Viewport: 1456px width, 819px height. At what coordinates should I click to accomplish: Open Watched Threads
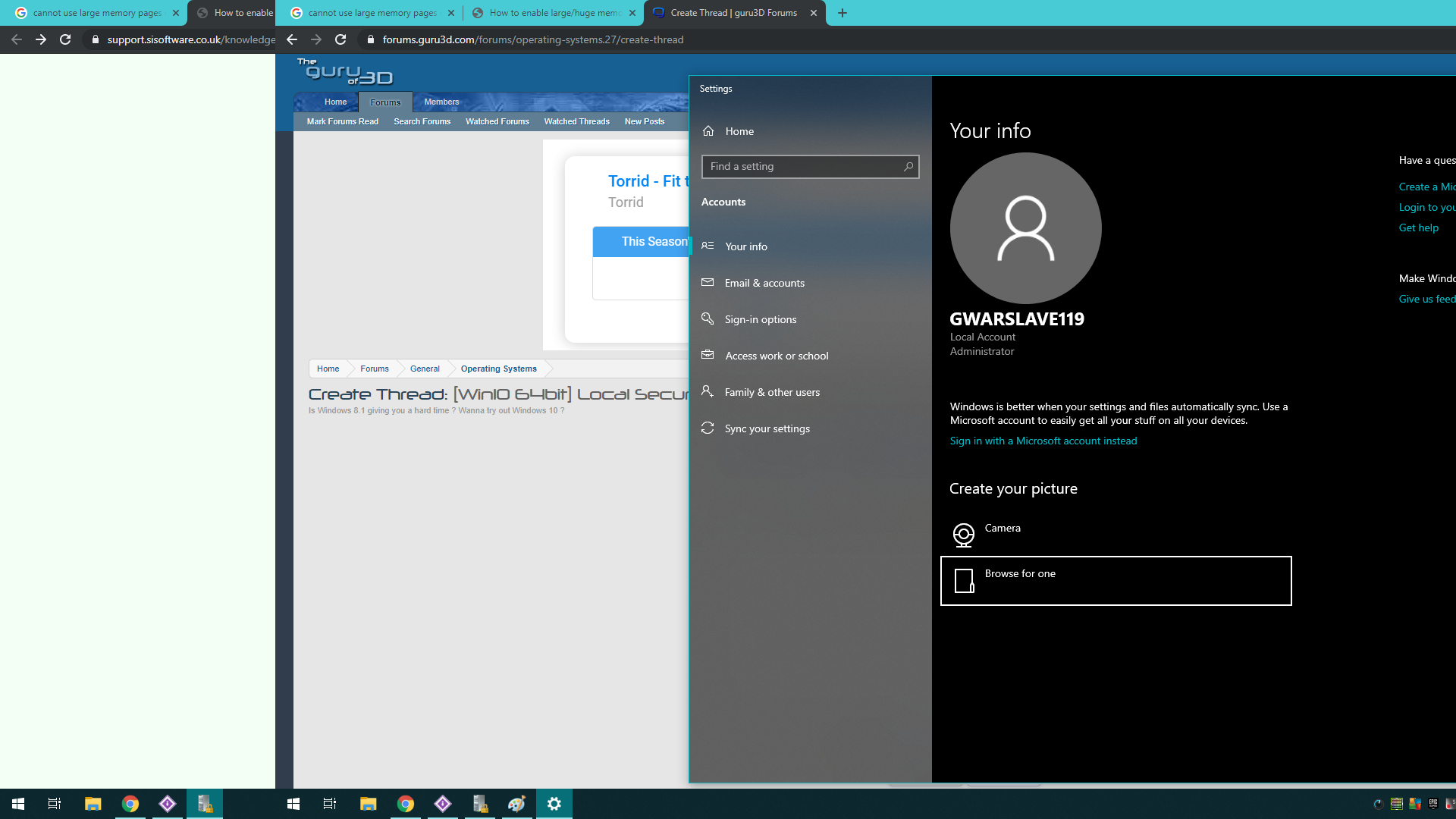(576, 121)
